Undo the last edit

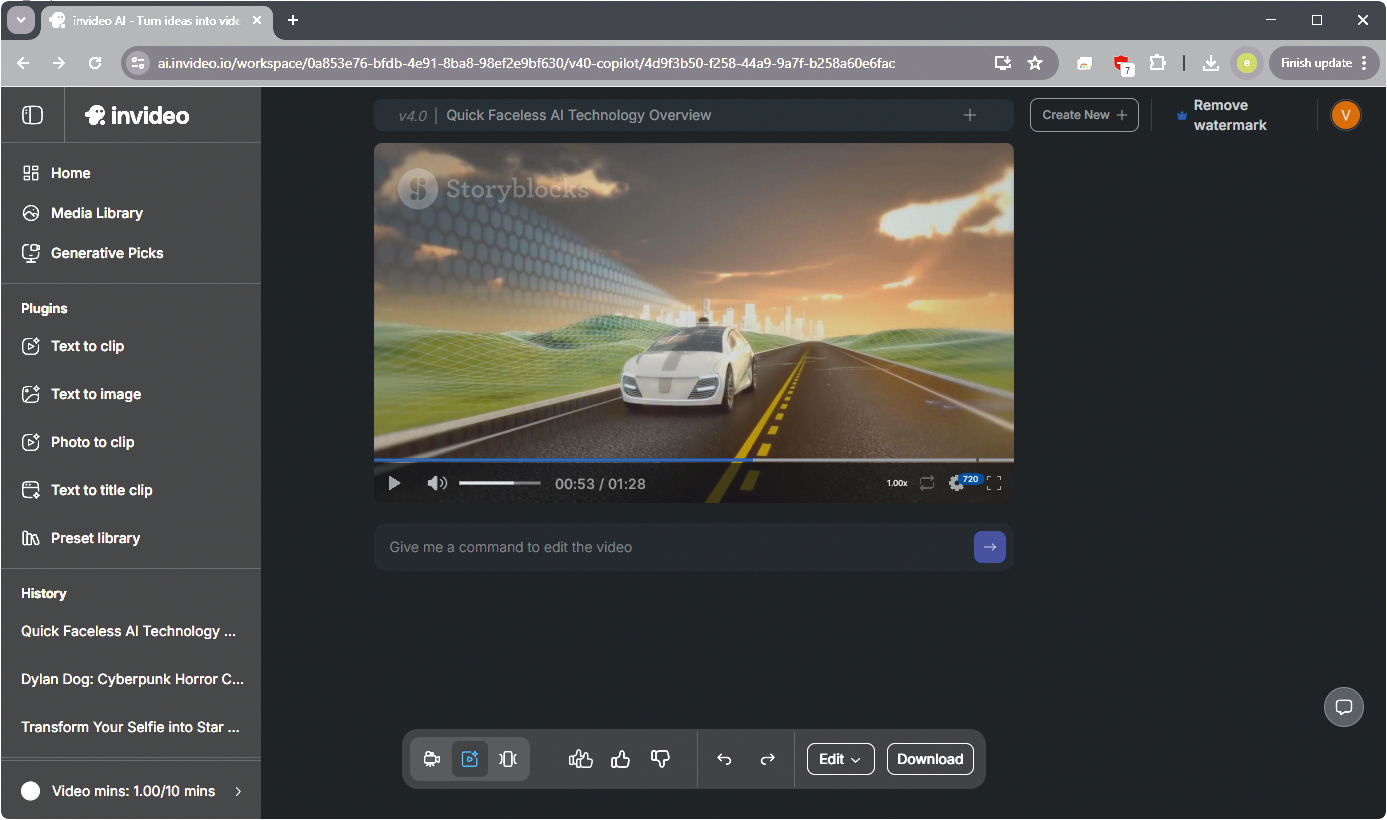coord(725,759)
